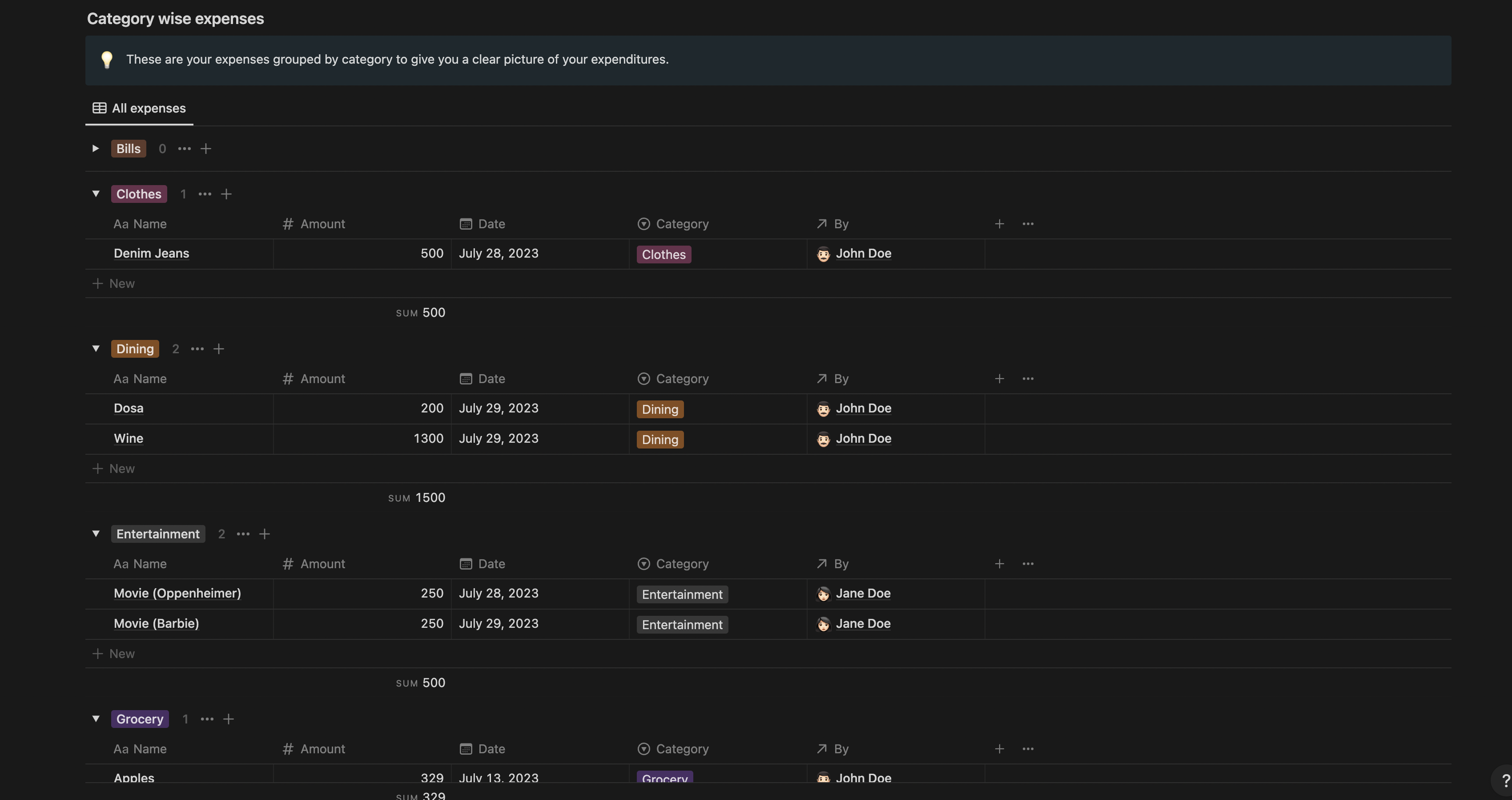Collapse the Clothes group
Screen dimensions: 1512x800
[96, 194]
